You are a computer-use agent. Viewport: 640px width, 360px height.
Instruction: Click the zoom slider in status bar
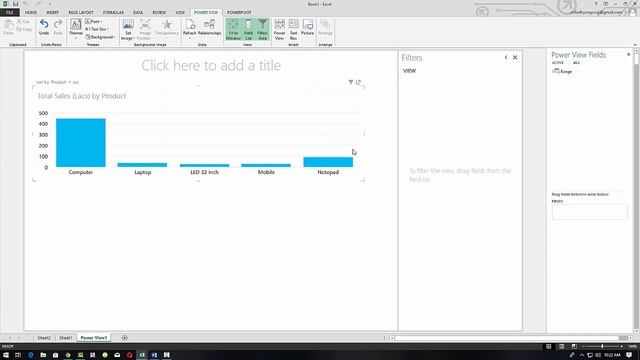click(x=602, y=347)
